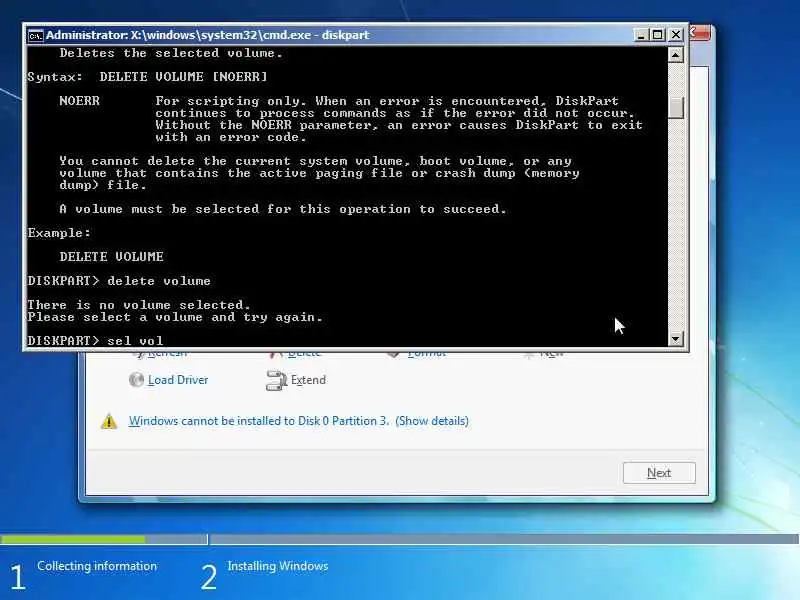800x600 pixels.
Task: Click 'There is no volume selected.' message
Action: coord(139,305)
